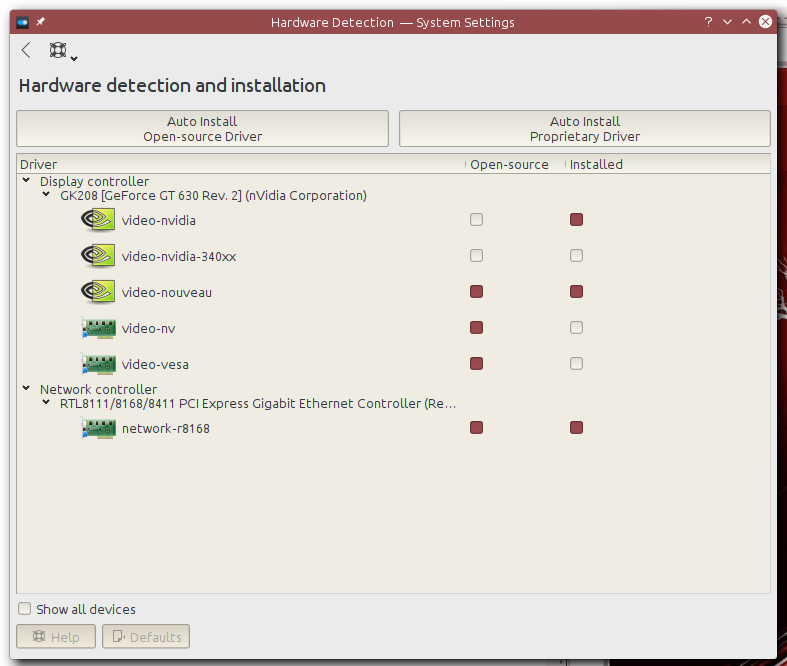The width and height of the screenshot is (787, 666).
Task: Click the nvidia logo icon beside video-nvidia
Action: (x=98, y=220)
